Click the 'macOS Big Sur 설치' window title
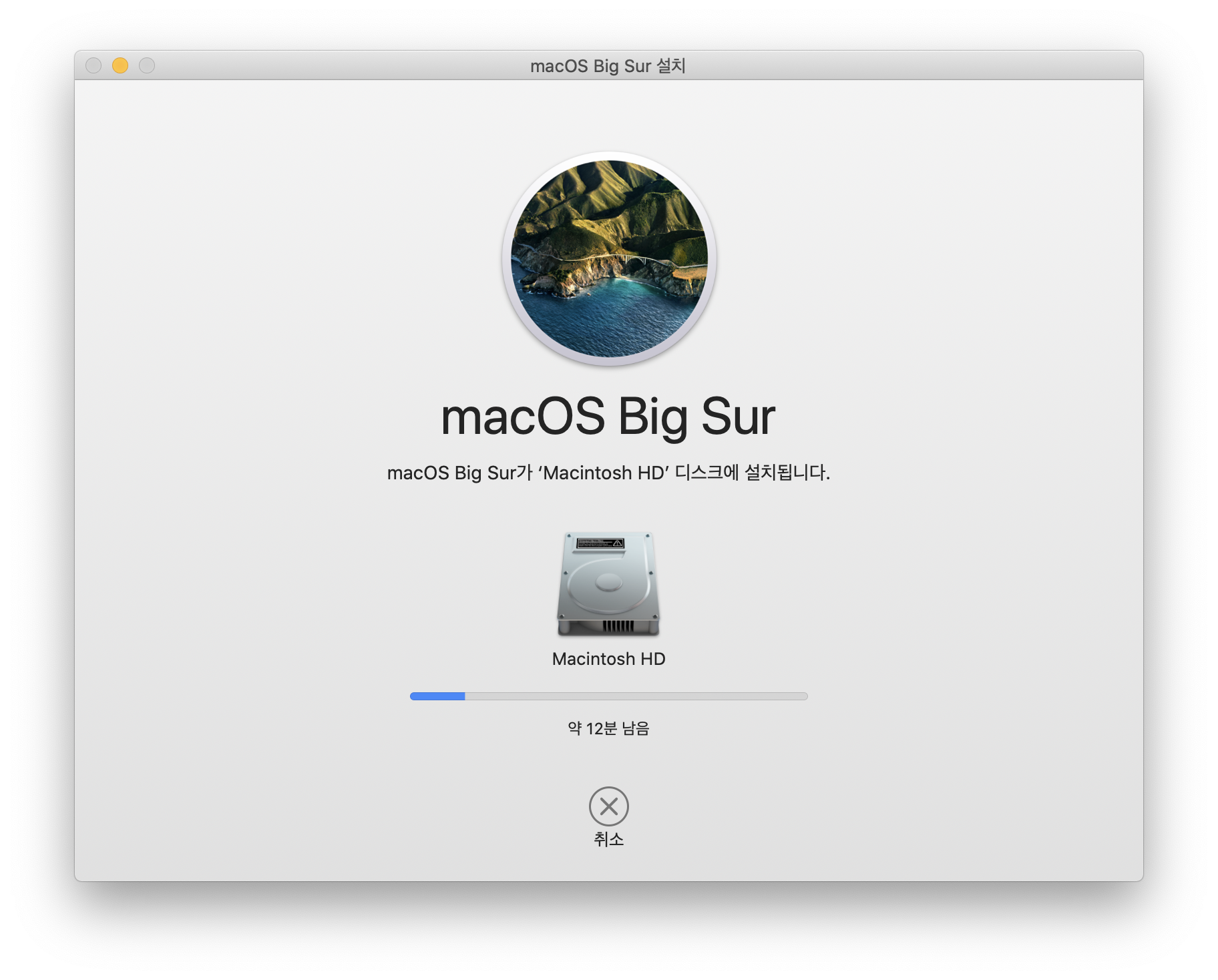 pyautogui.click(x=608, y=65)
